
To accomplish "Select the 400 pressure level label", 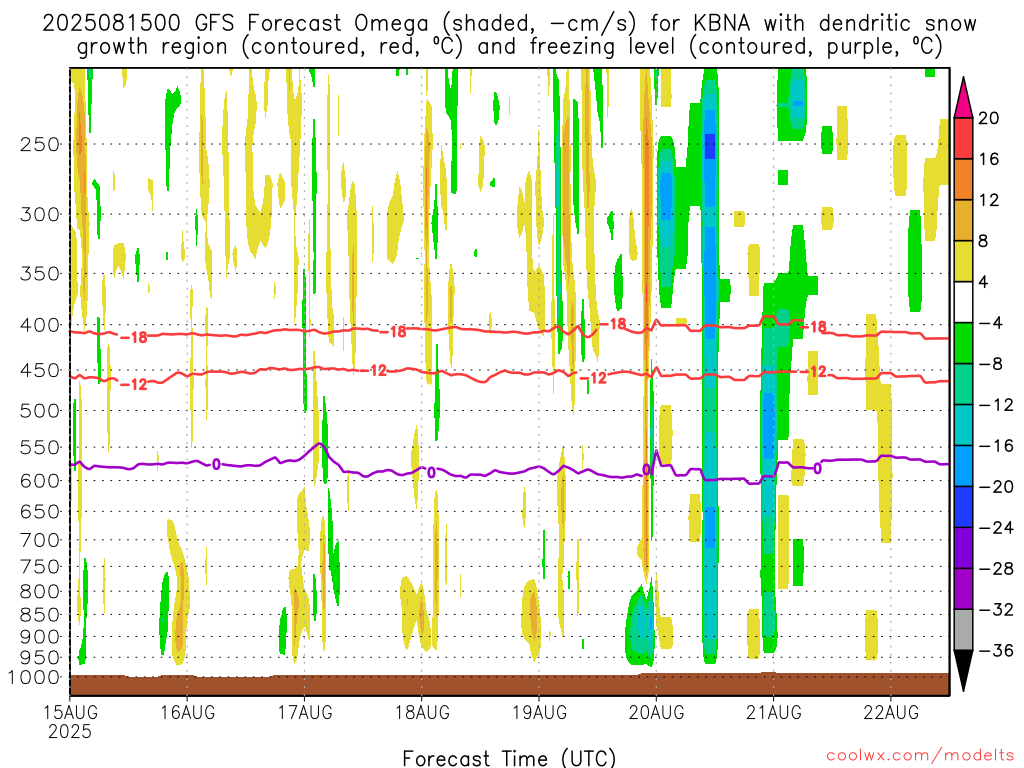I will (40, 325).
